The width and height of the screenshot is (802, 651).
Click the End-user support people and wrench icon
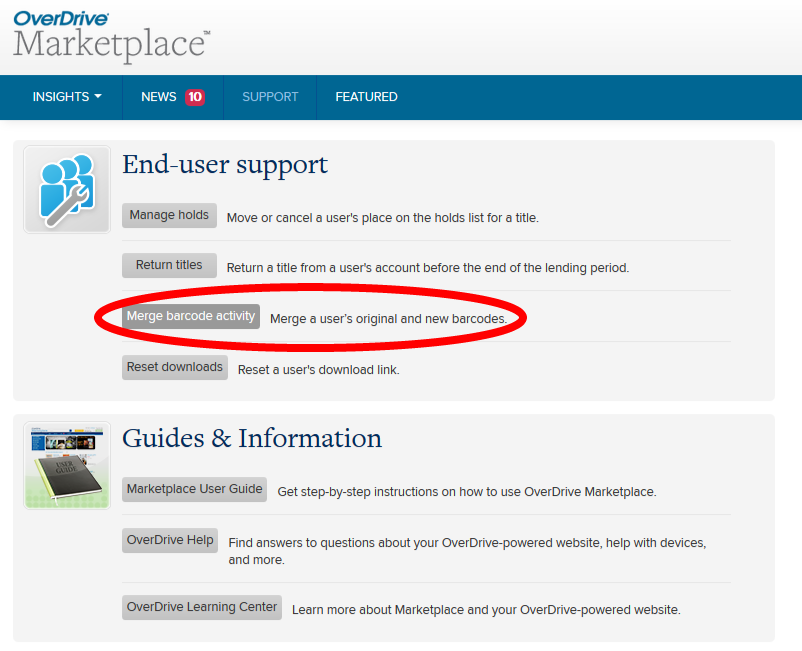(x=67, y=189)
